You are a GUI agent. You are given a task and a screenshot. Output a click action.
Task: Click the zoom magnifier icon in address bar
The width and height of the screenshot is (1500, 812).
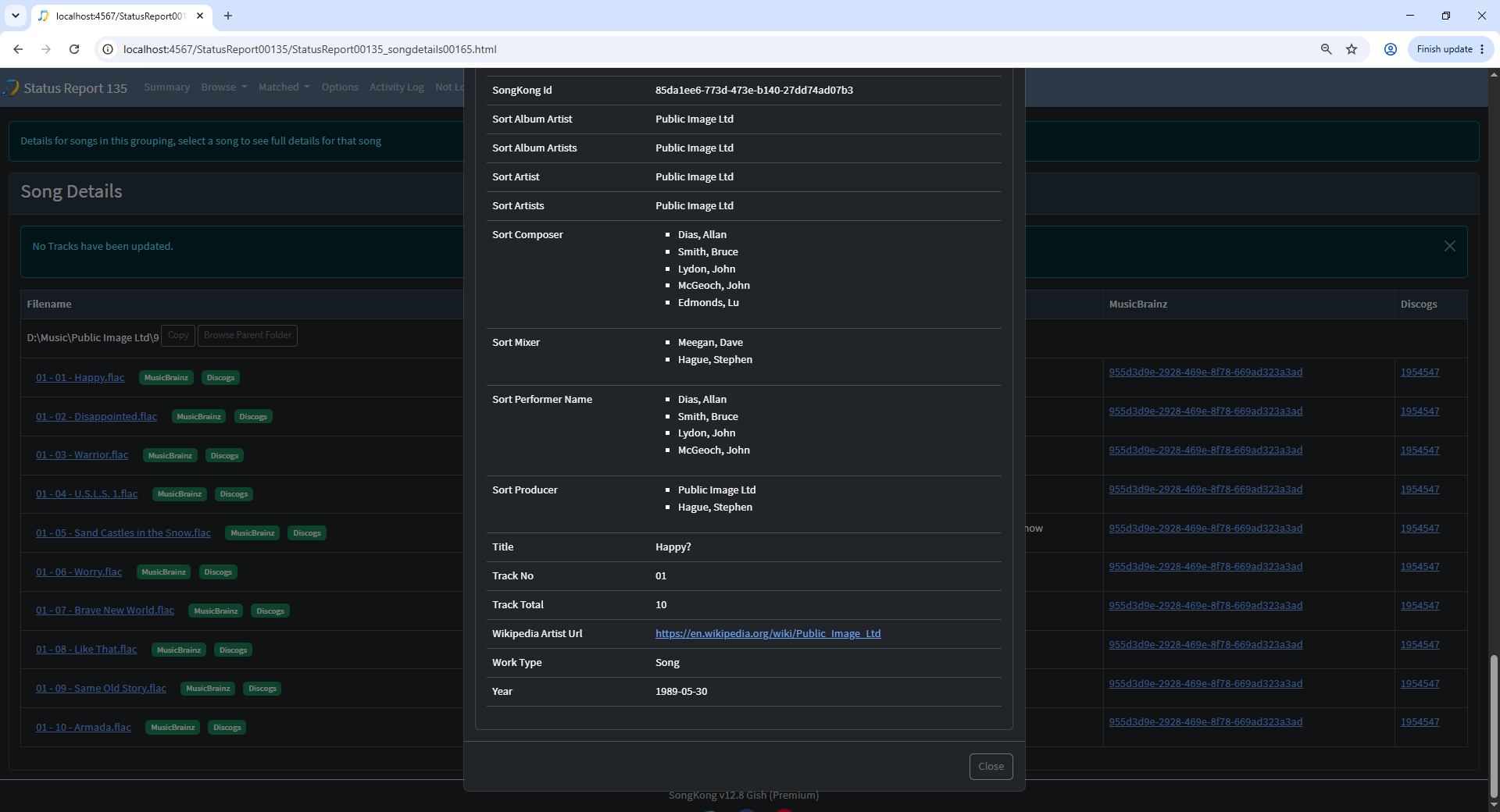1326,49
